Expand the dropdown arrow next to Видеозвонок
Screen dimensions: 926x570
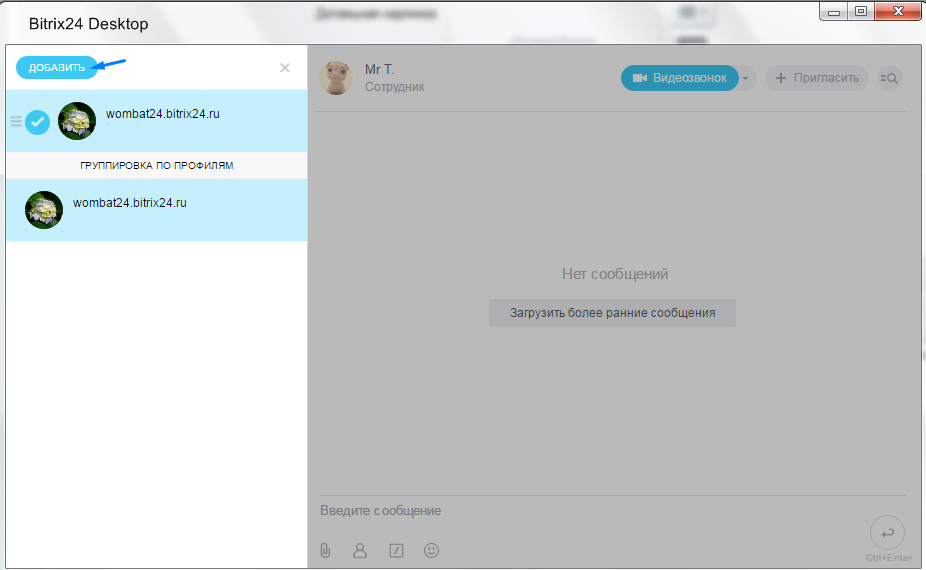pyautogui.click(x=746, y=78)
